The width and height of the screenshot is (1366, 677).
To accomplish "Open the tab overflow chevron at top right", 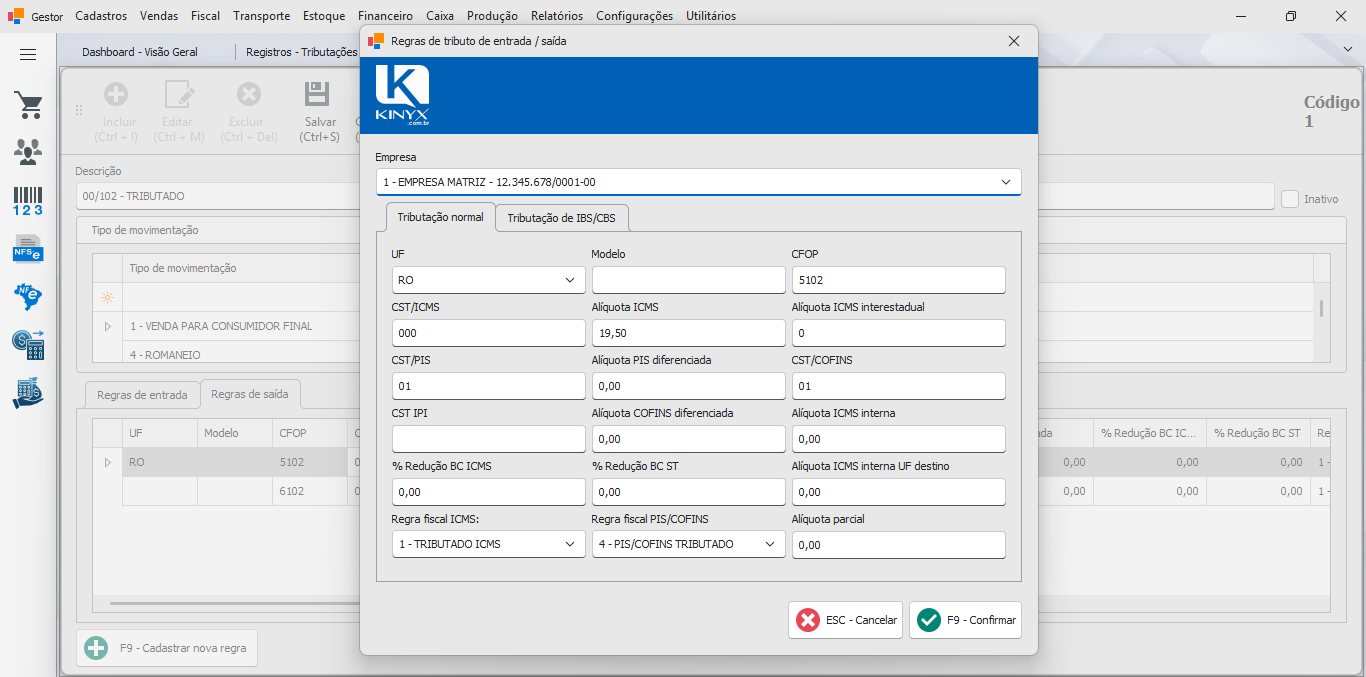I will point(1346,50).
